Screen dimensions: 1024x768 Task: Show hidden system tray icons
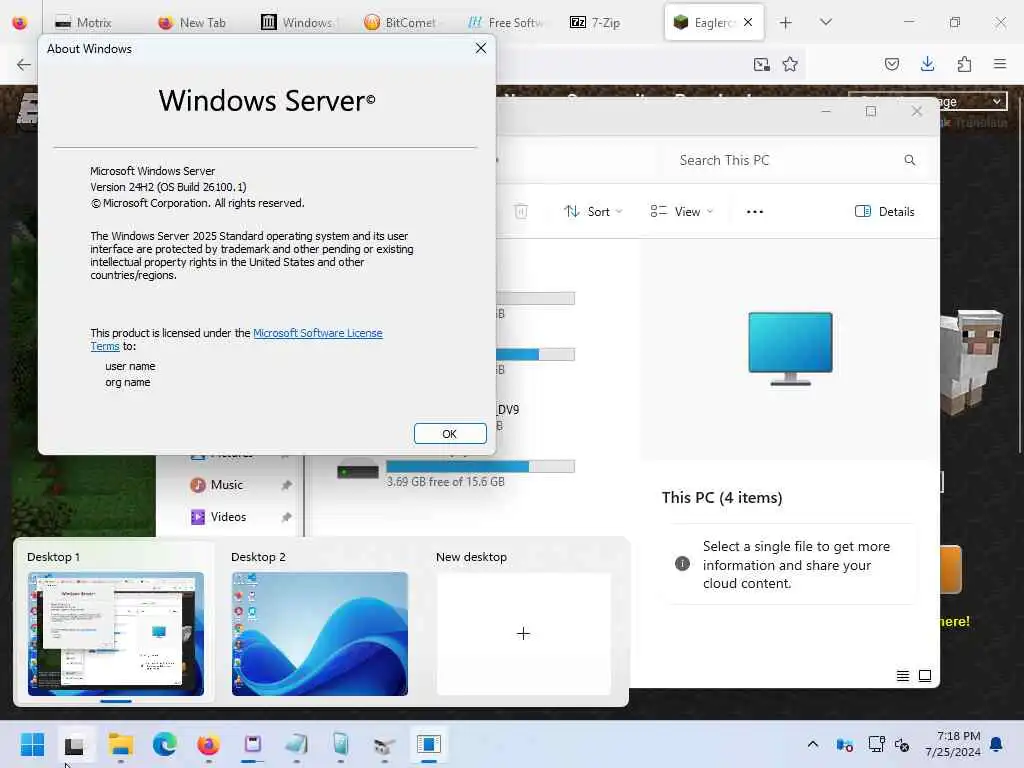coord(812,744)
